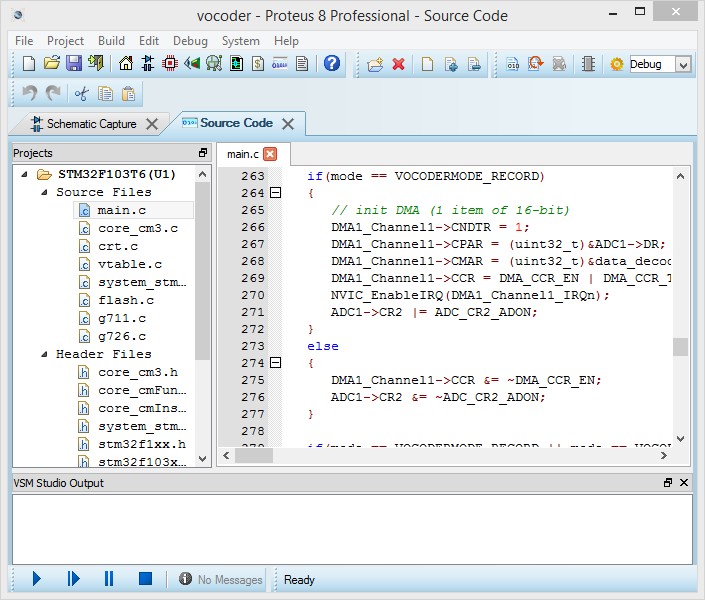705x600 pixels.
Task: Open the Debug menu
Action: (x=190, y=41)
